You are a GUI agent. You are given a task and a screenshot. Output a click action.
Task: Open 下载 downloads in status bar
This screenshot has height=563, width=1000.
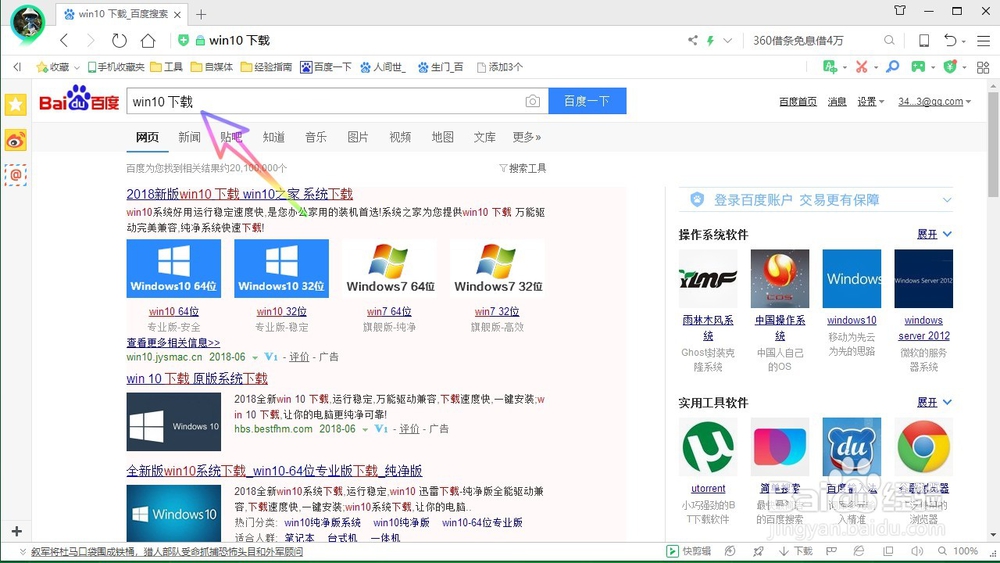tap(796, 551)
